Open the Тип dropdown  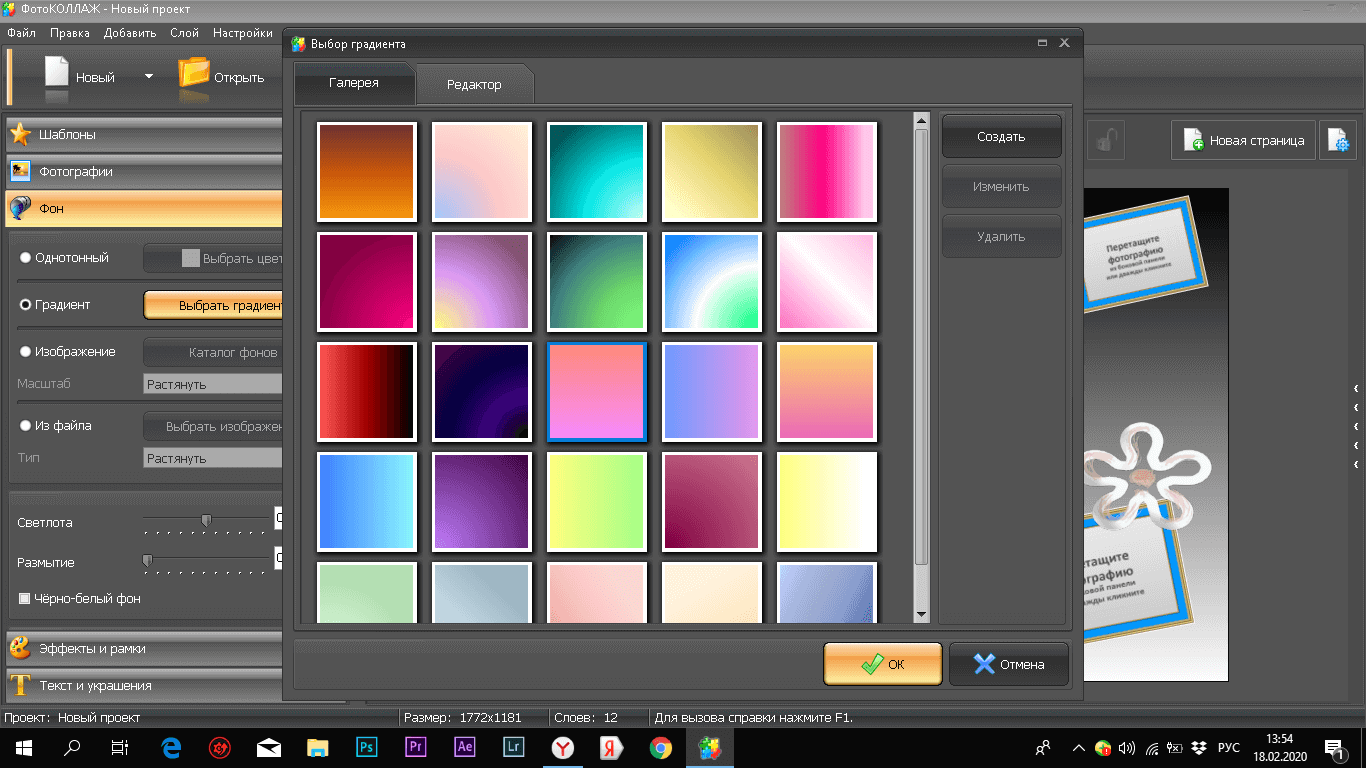[213, 458]
